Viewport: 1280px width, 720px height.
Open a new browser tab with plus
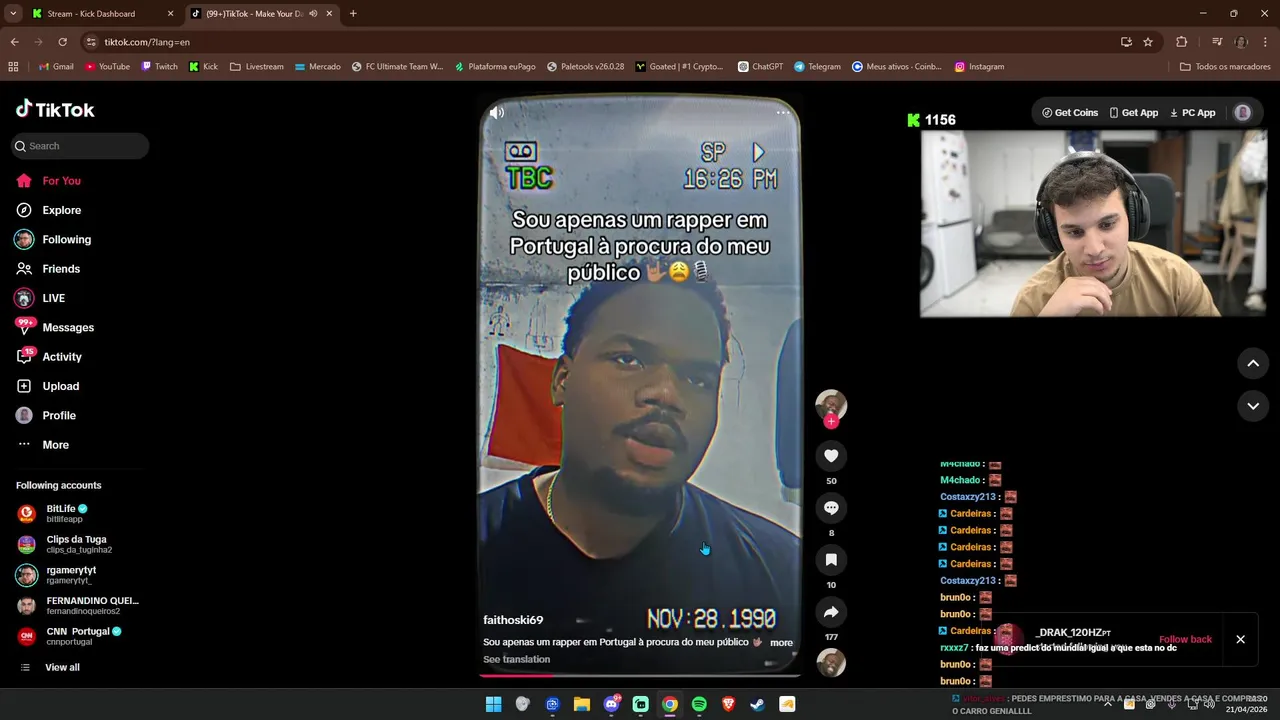[x=353, y=14]
